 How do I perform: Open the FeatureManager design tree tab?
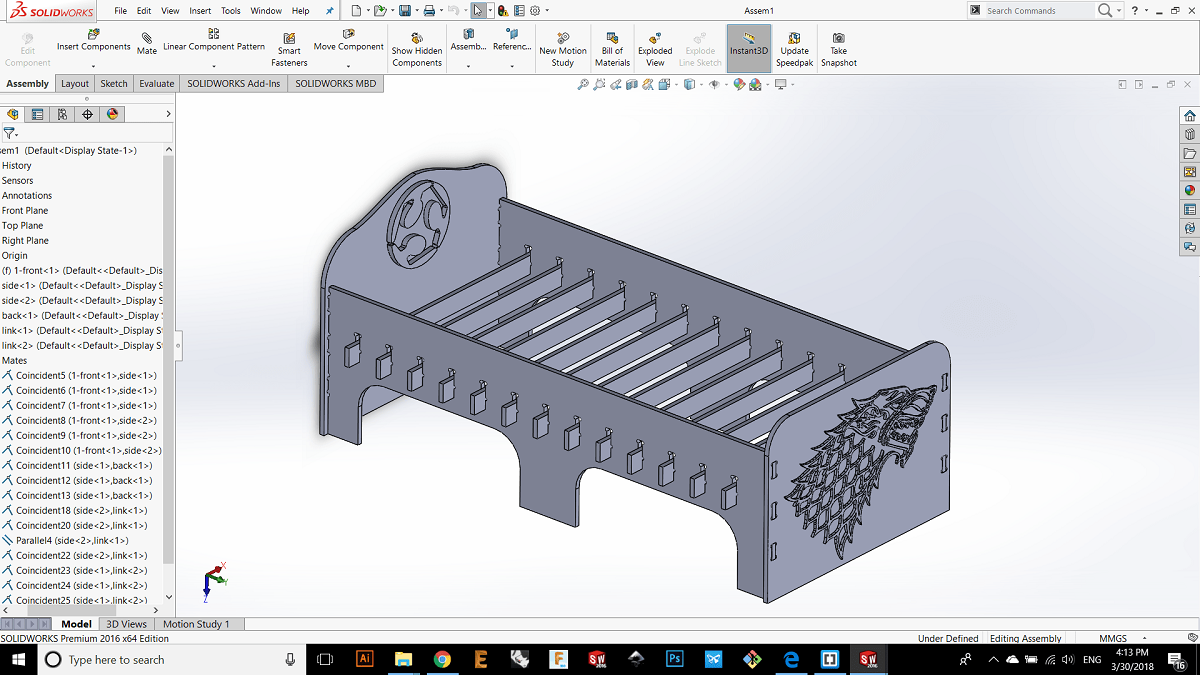(x=13, y=114)
